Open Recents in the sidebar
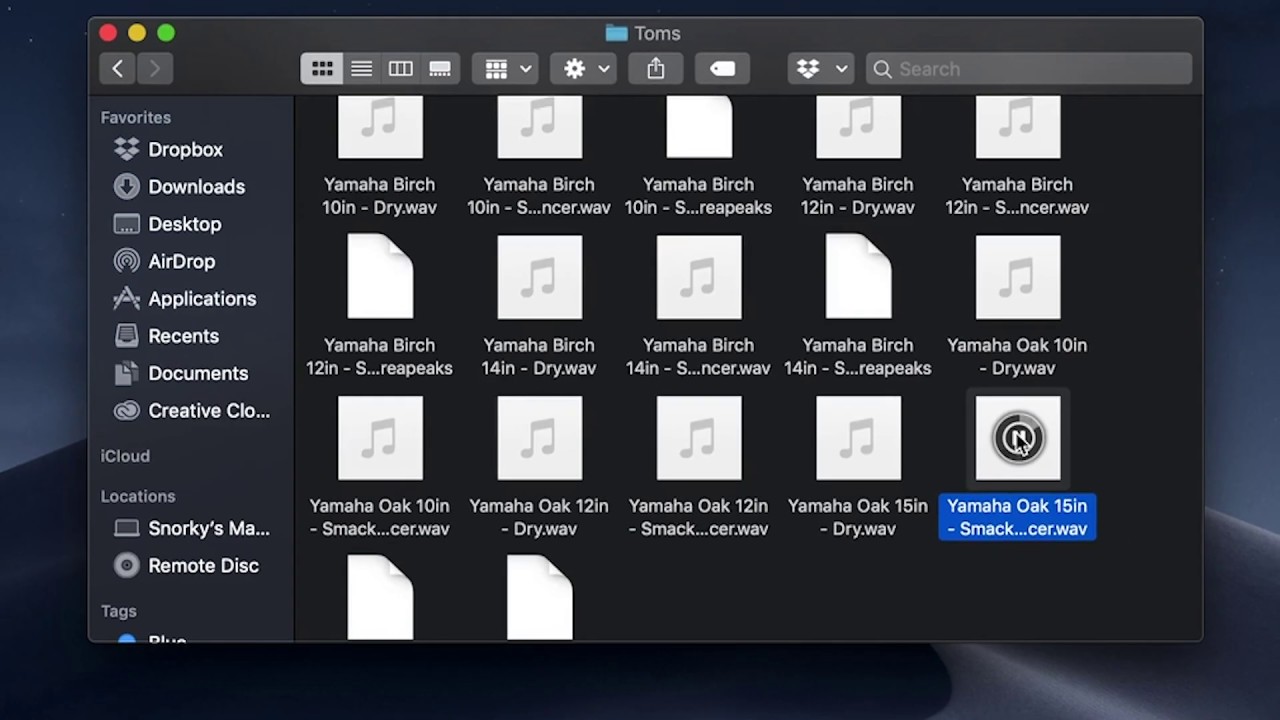 pos(166,336)
